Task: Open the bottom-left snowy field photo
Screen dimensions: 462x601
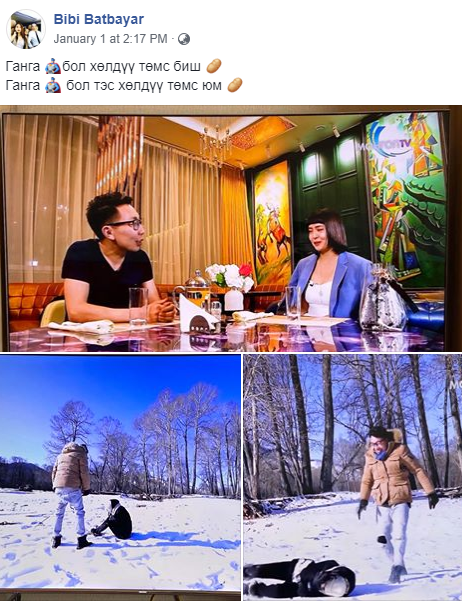Action: pos(120,478)
